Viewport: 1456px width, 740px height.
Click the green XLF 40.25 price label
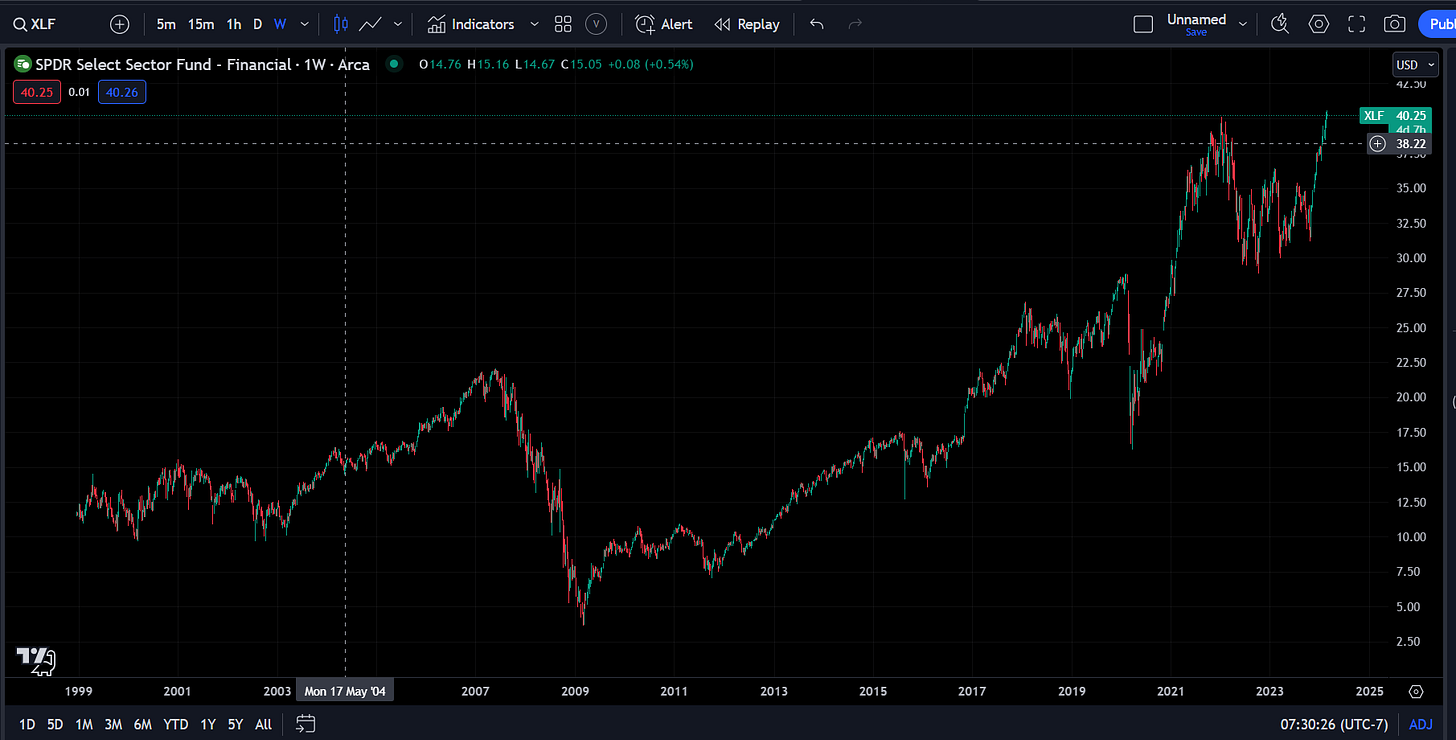tap(1395, 116)
